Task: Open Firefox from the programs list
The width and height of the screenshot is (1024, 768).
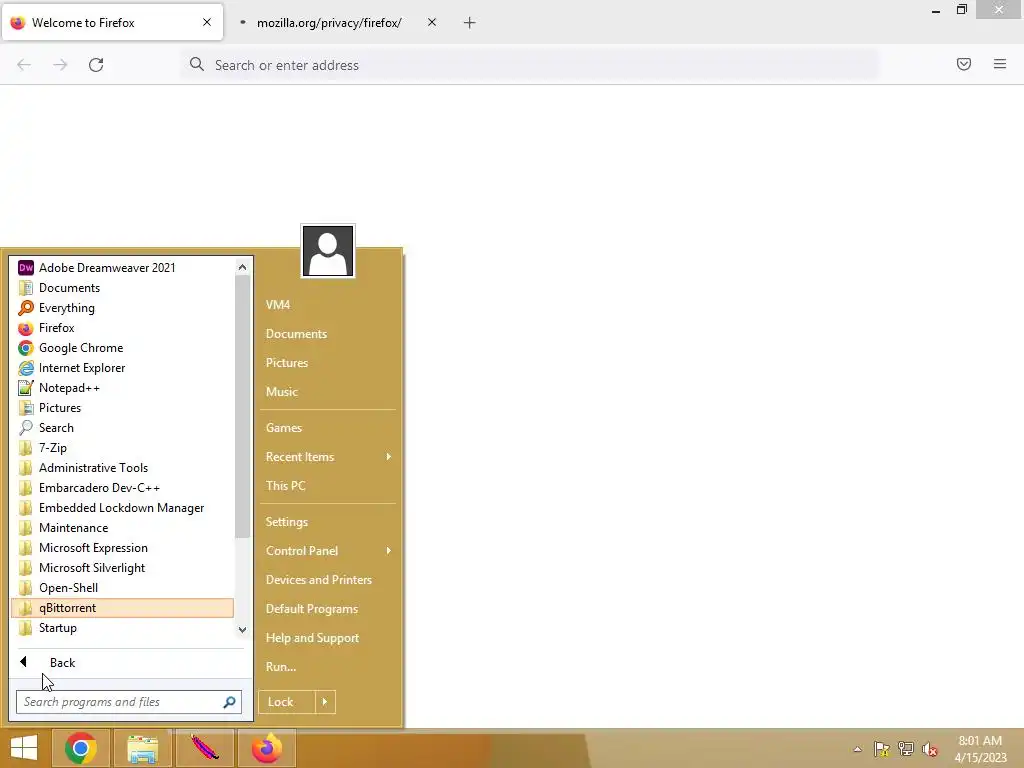Action: [x=122, y=328]
